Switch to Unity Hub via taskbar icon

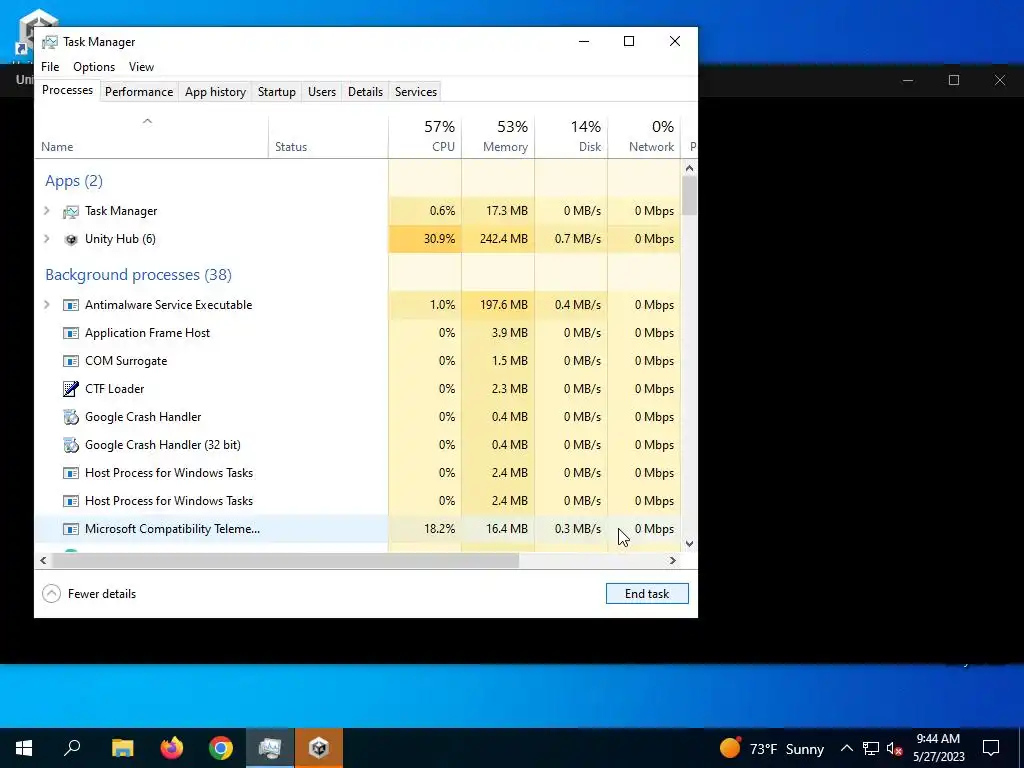319,748
